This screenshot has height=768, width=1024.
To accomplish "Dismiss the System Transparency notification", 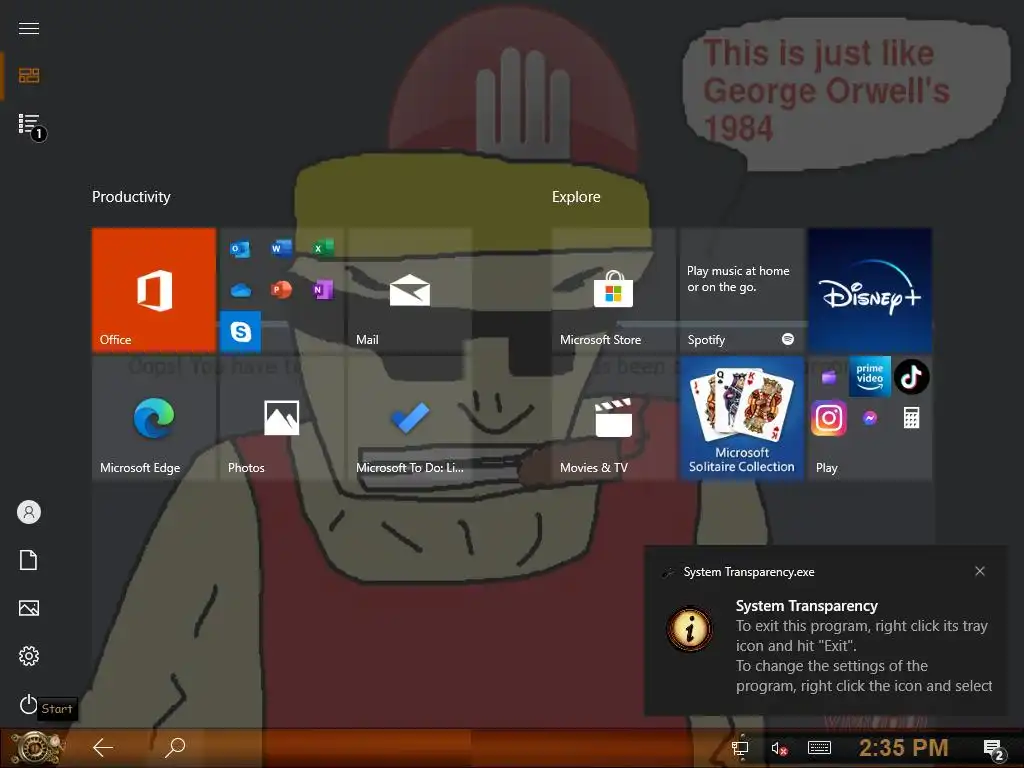I will tap(980, 571).
